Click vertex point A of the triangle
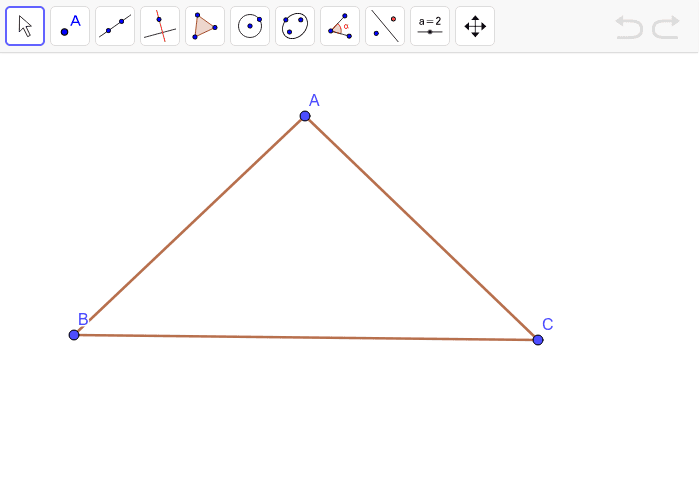 (x=305, y=116)
